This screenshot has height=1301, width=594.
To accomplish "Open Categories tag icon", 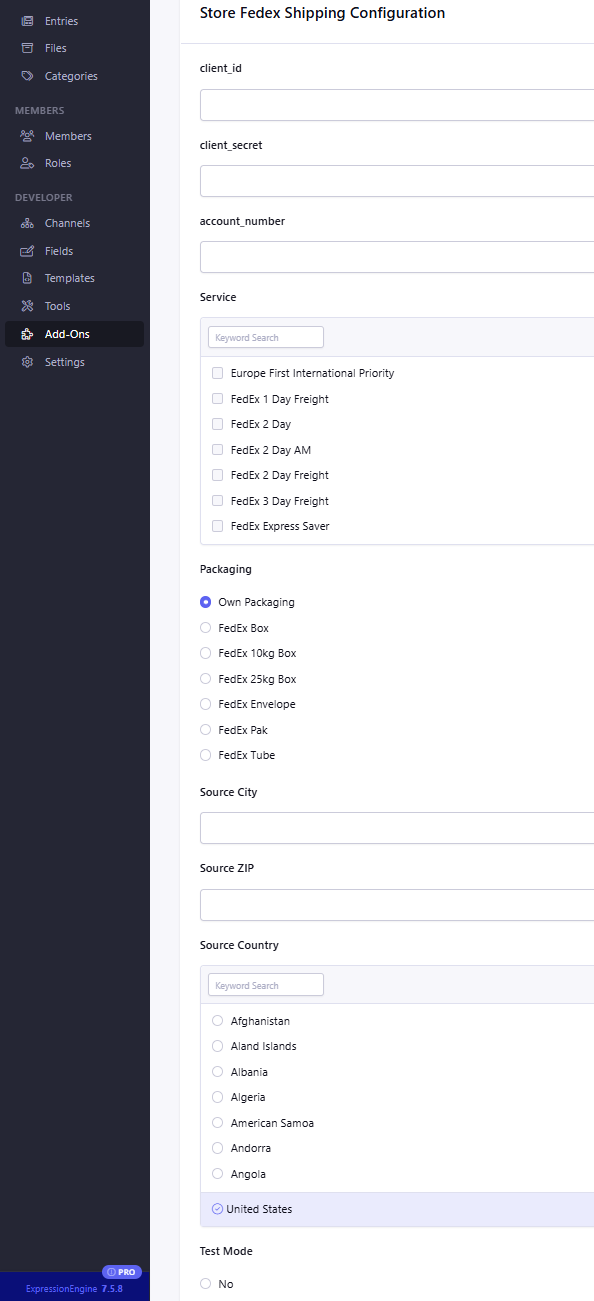I will point(27,76).
